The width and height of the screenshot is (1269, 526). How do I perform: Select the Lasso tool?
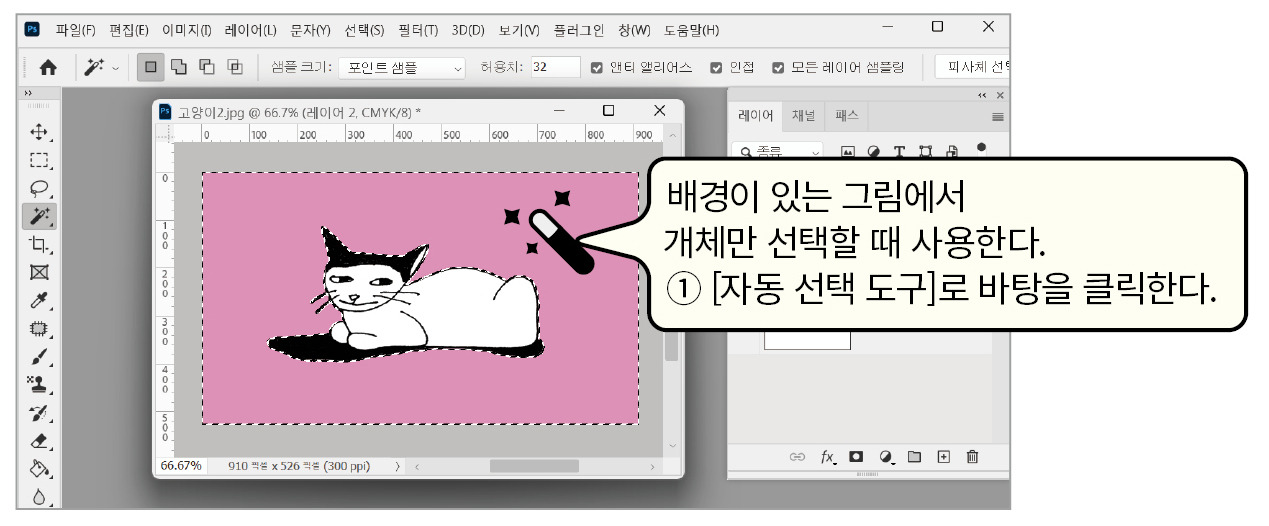tap(40, 188)
